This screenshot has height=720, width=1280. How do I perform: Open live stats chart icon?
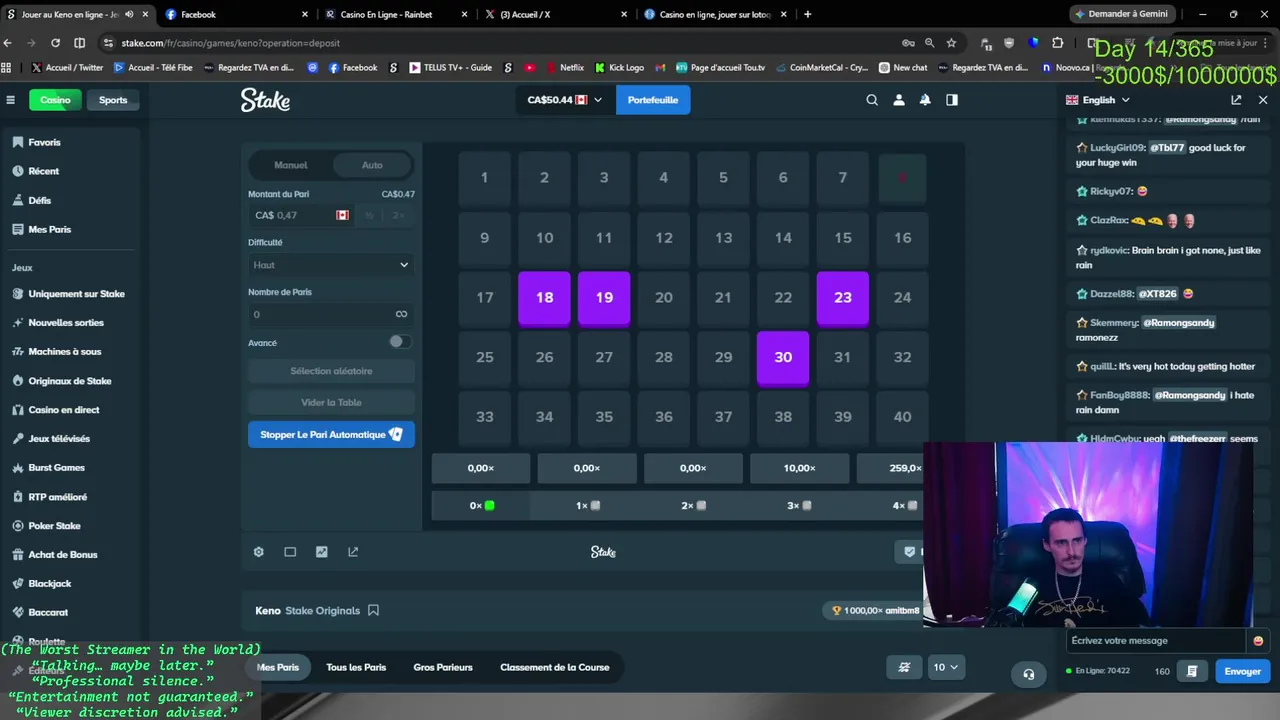(x=321, y=552)
